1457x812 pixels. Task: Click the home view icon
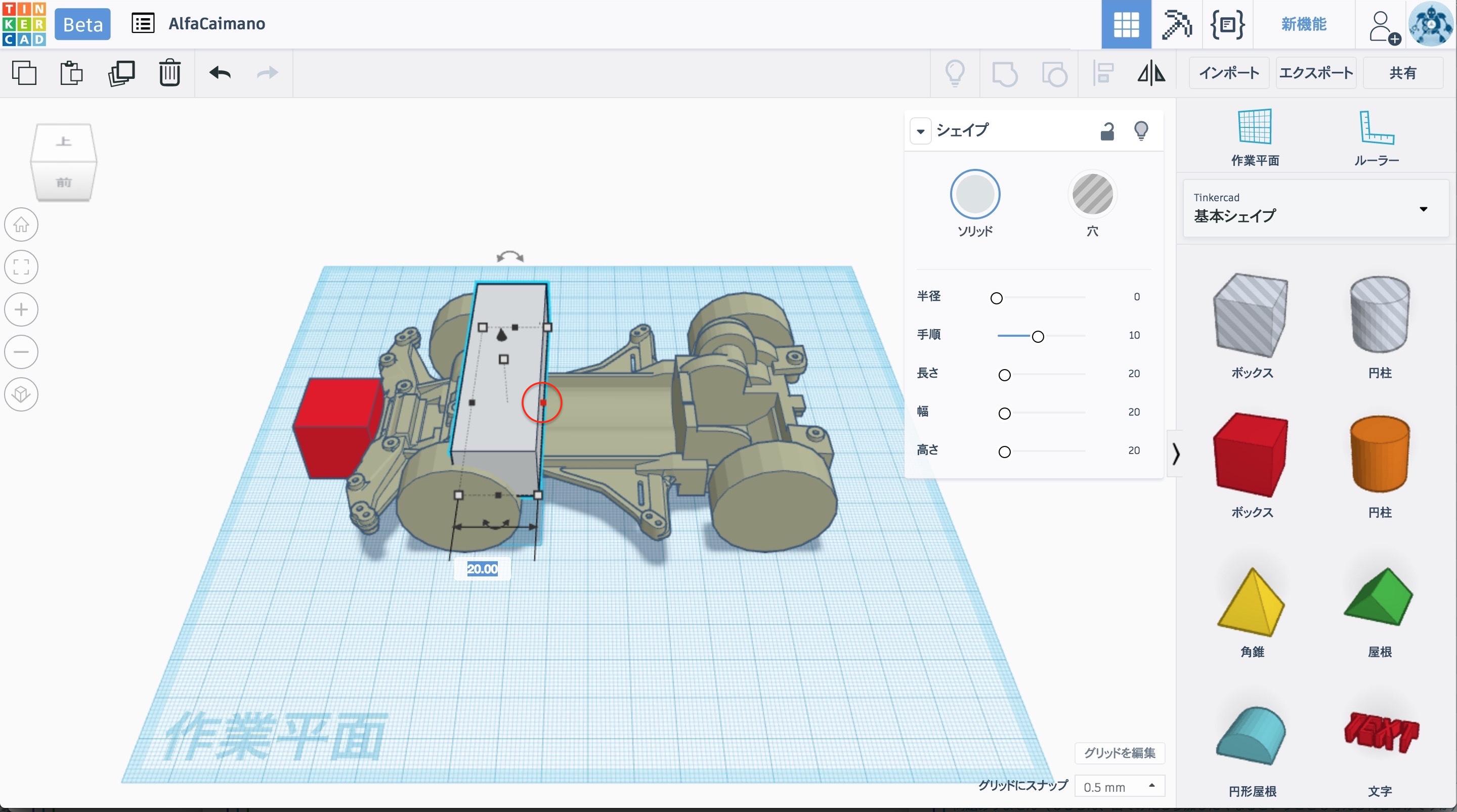pos(21,224)
